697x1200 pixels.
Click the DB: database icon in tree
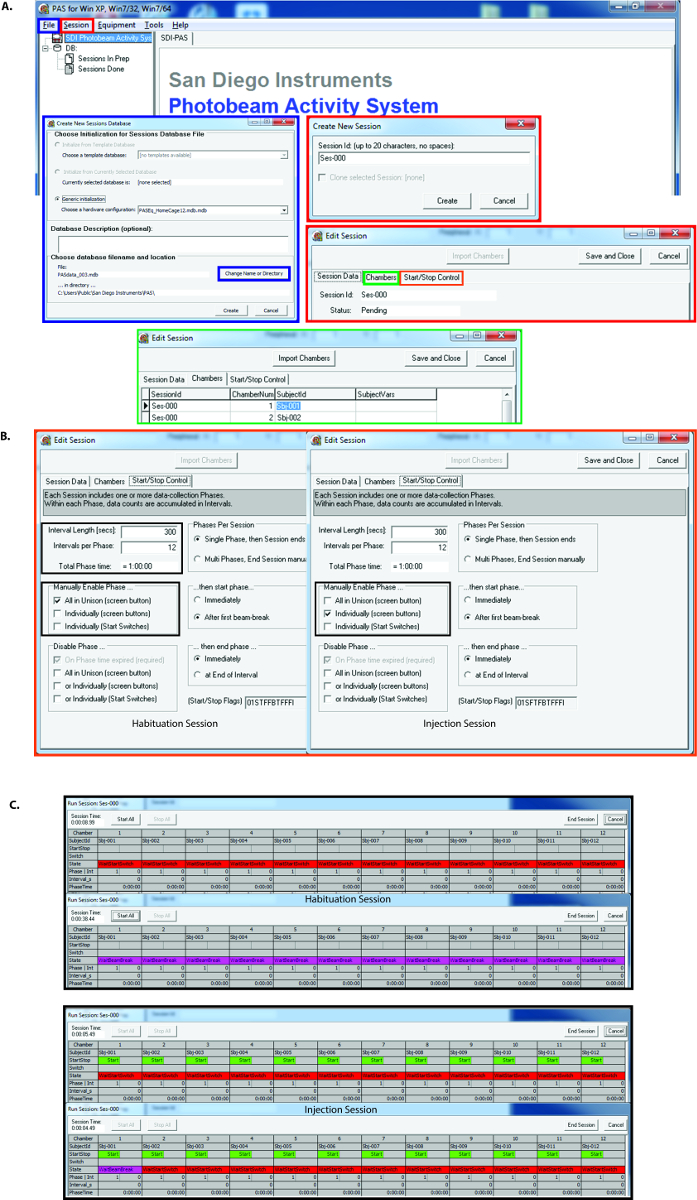pos(58,47)
